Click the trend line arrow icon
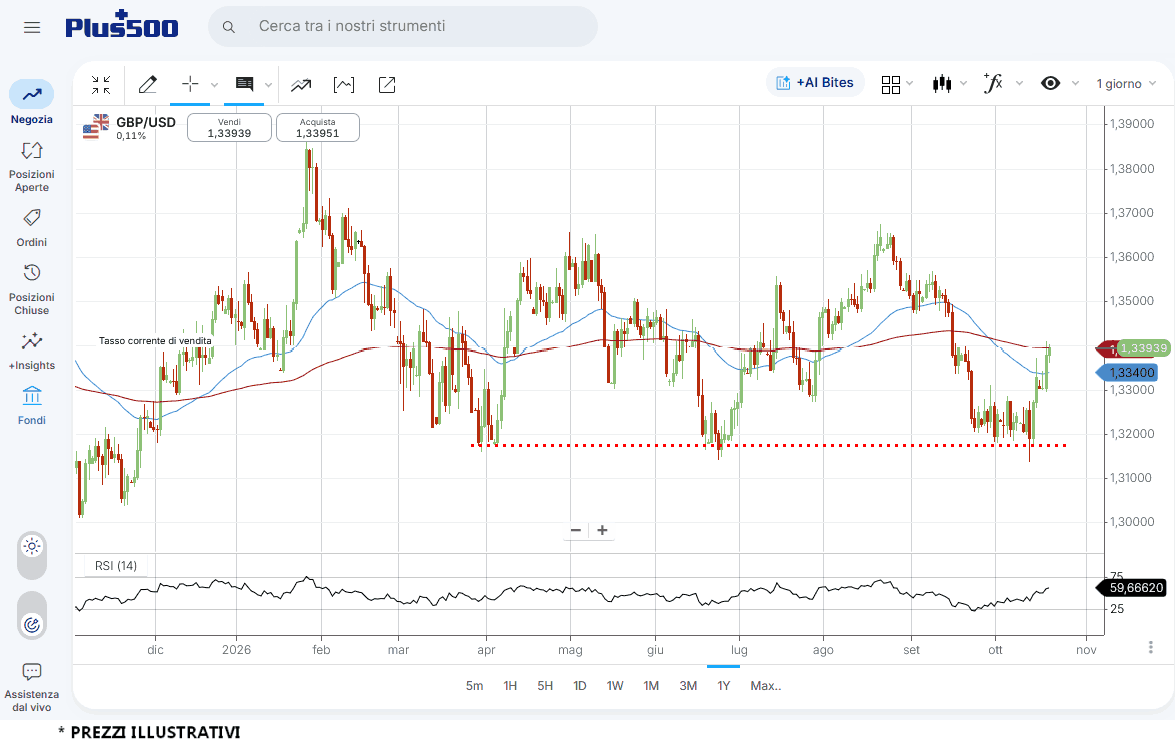Screen dimensions: 1175x743 301,85
